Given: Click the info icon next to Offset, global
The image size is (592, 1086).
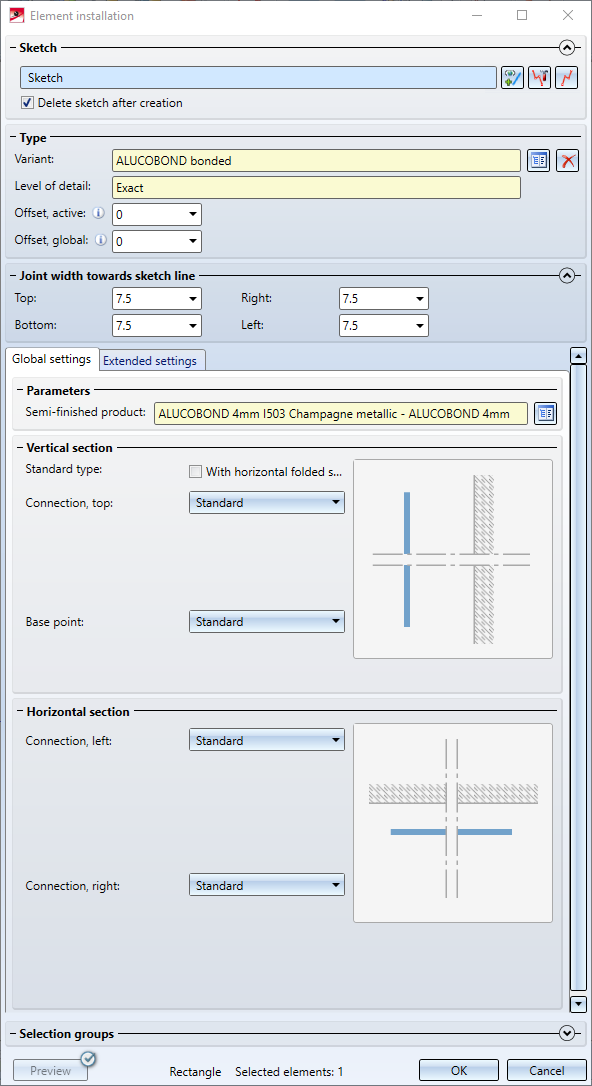Looking at the screenshot, I should (x=102, y=240).
